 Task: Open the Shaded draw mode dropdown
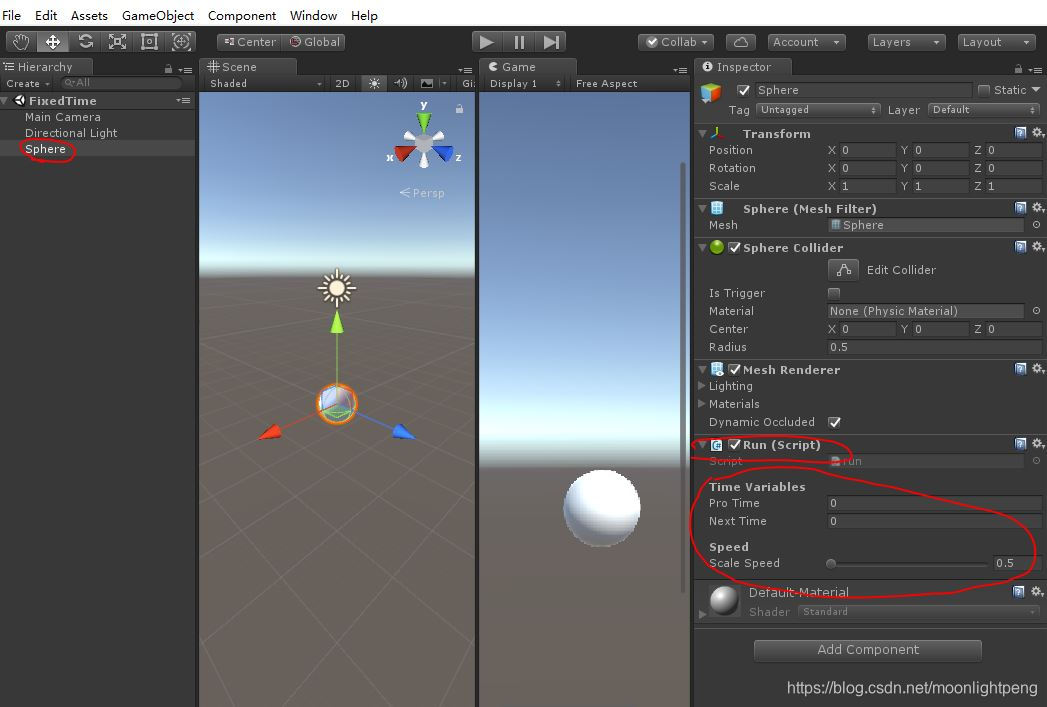(265, 83)
